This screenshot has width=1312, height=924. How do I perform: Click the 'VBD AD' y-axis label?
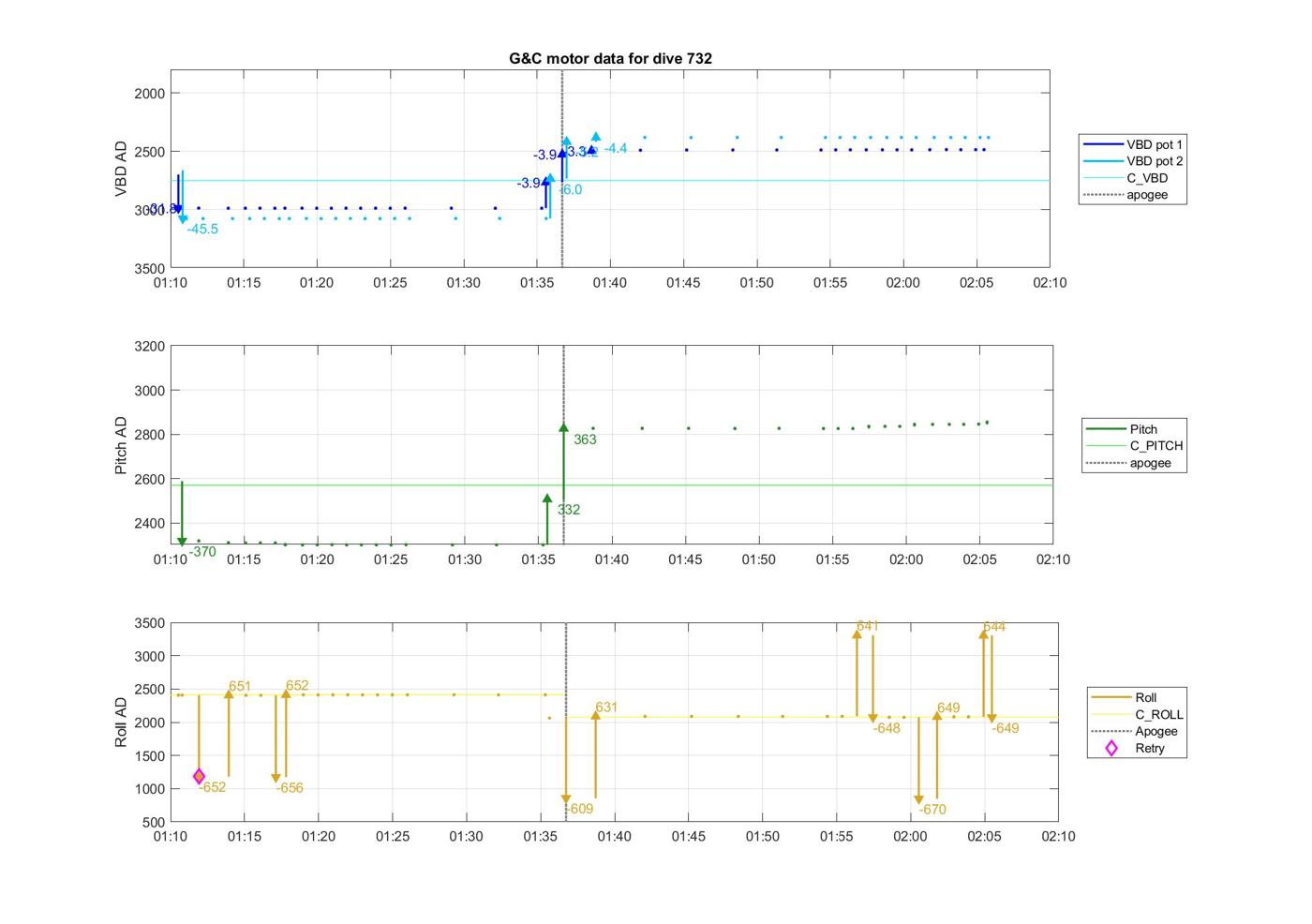121,169
